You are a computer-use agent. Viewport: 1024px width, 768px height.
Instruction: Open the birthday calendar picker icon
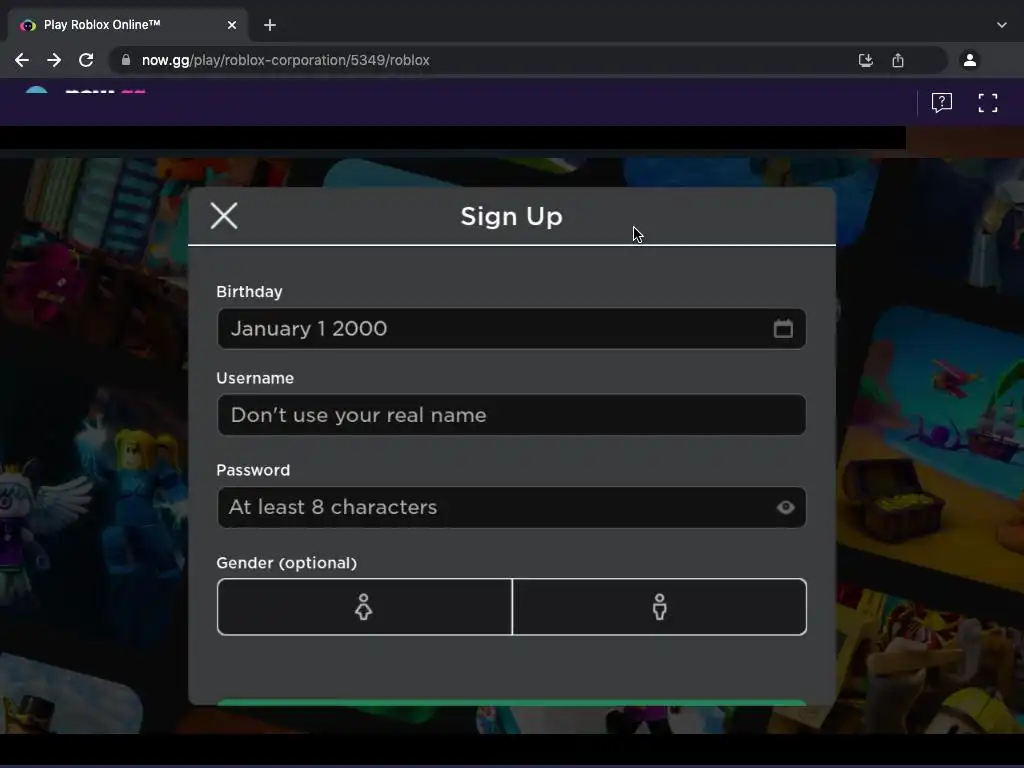click(783, 328)
